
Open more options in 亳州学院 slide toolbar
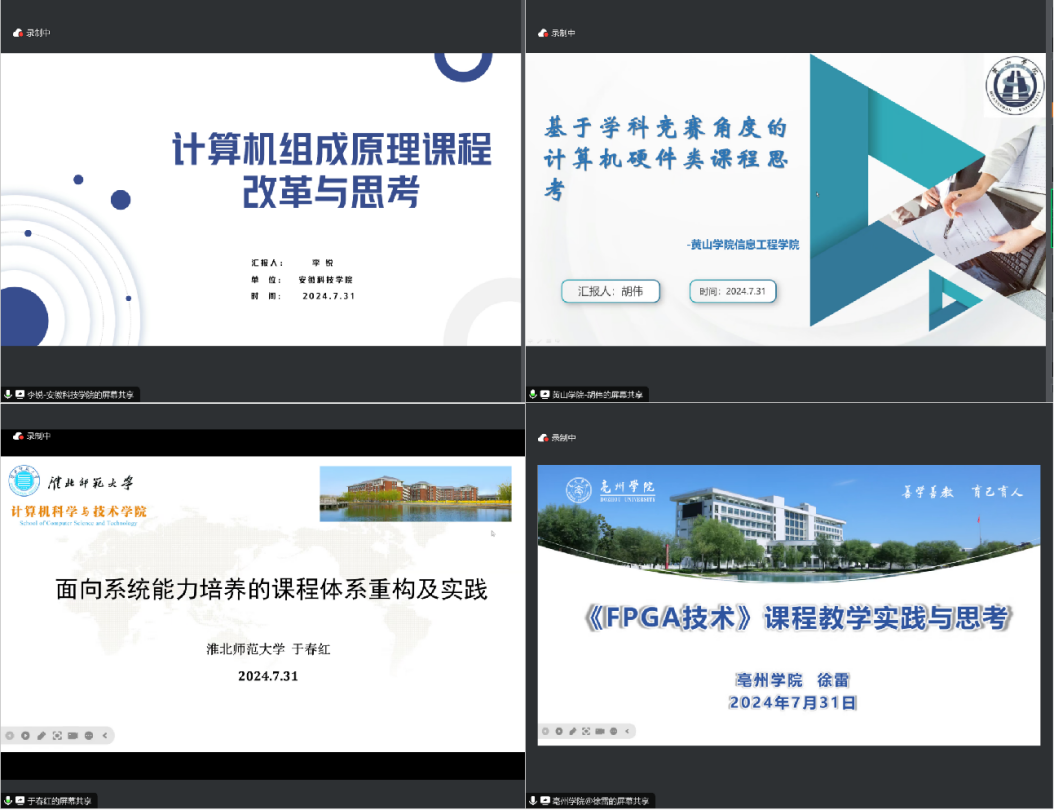tap(613, 731)
